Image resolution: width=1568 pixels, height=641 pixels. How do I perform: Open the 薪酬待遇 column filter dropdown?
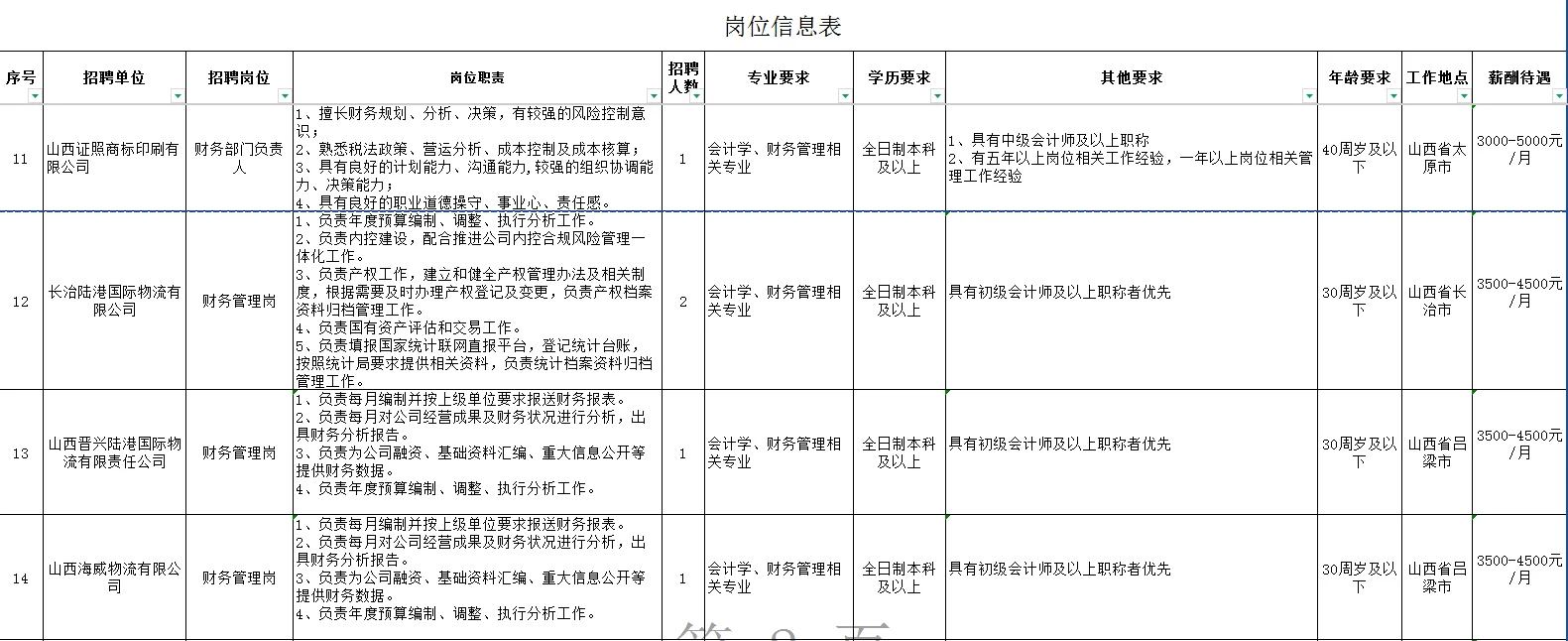coord(1560,96)
